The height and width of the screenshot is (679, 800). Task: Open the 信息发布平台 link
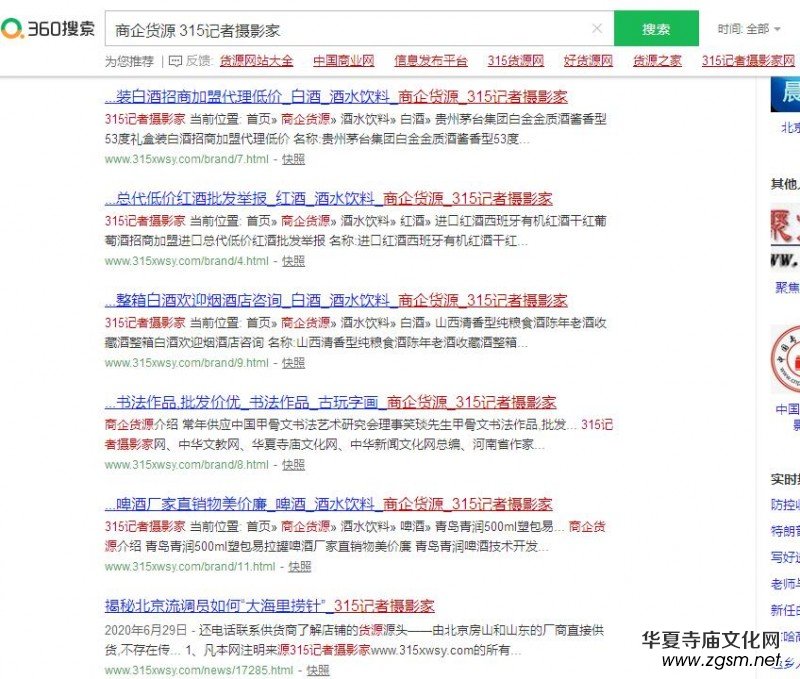[x=430, y=62]
